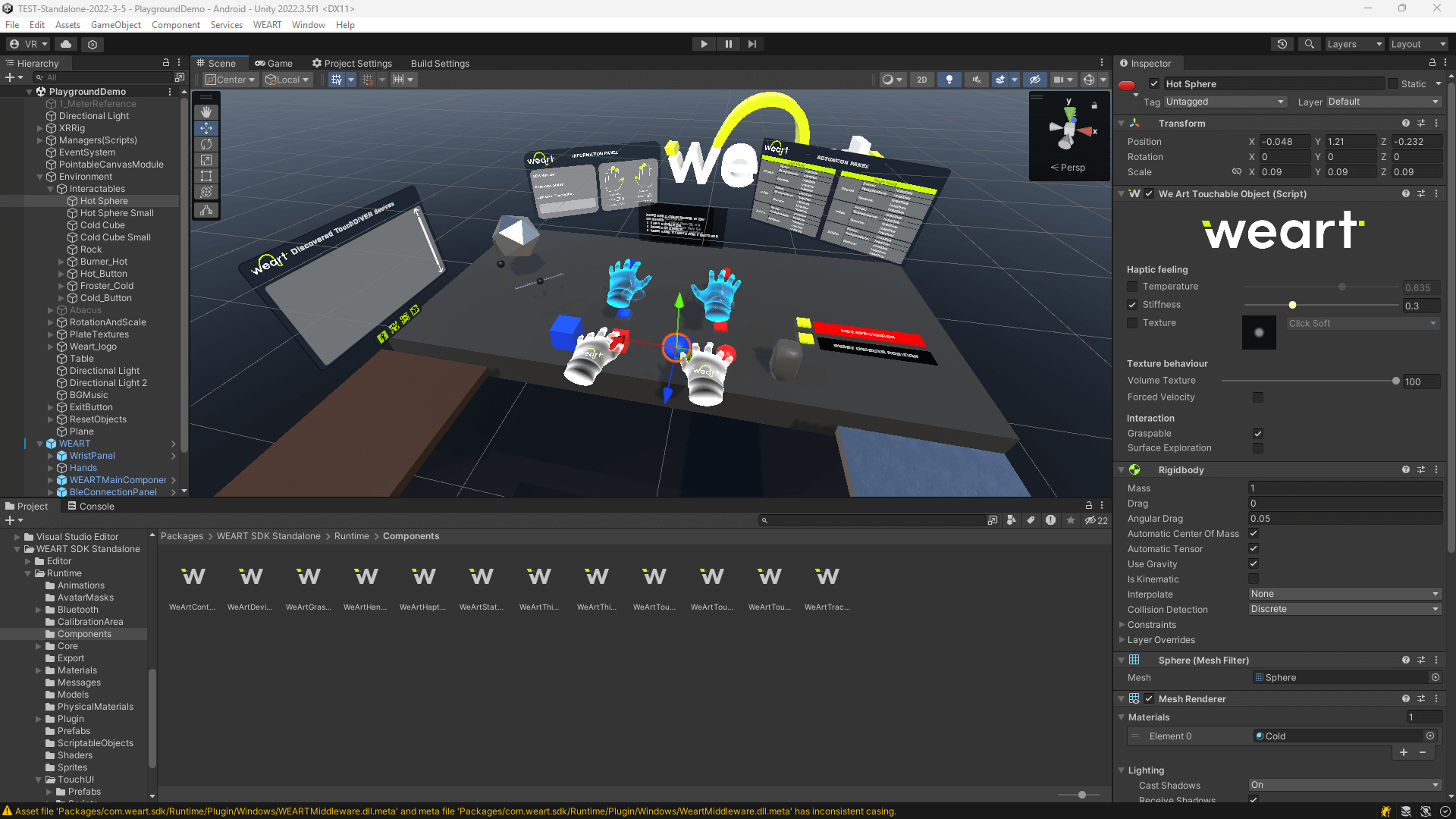Viewport: 1456px width, 819px height.
Task: Open the Layers dropdown
Action: [x=1354, y=44]
